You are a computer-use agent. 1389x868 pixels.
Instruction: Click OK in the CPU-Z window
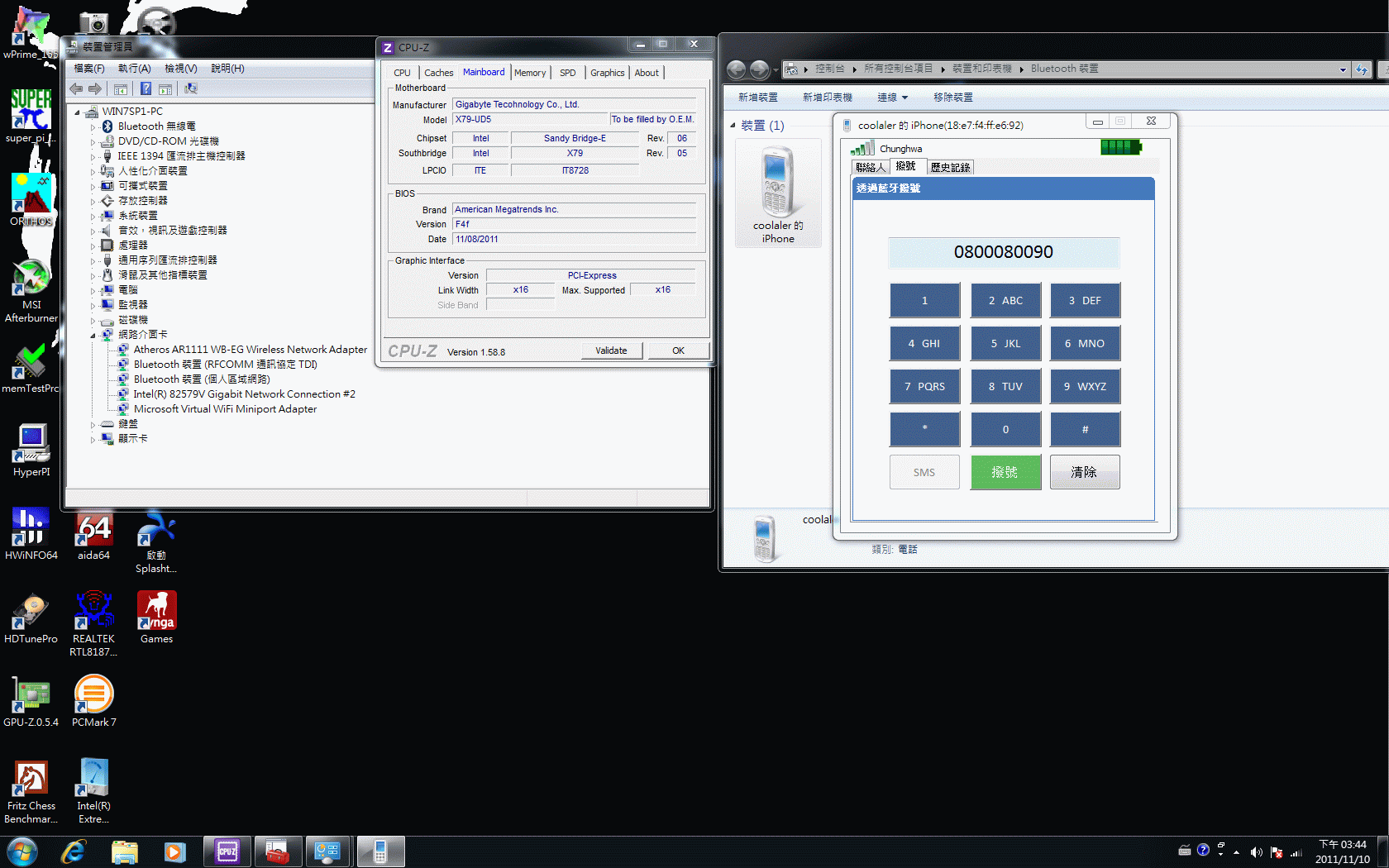click(678, 351)
